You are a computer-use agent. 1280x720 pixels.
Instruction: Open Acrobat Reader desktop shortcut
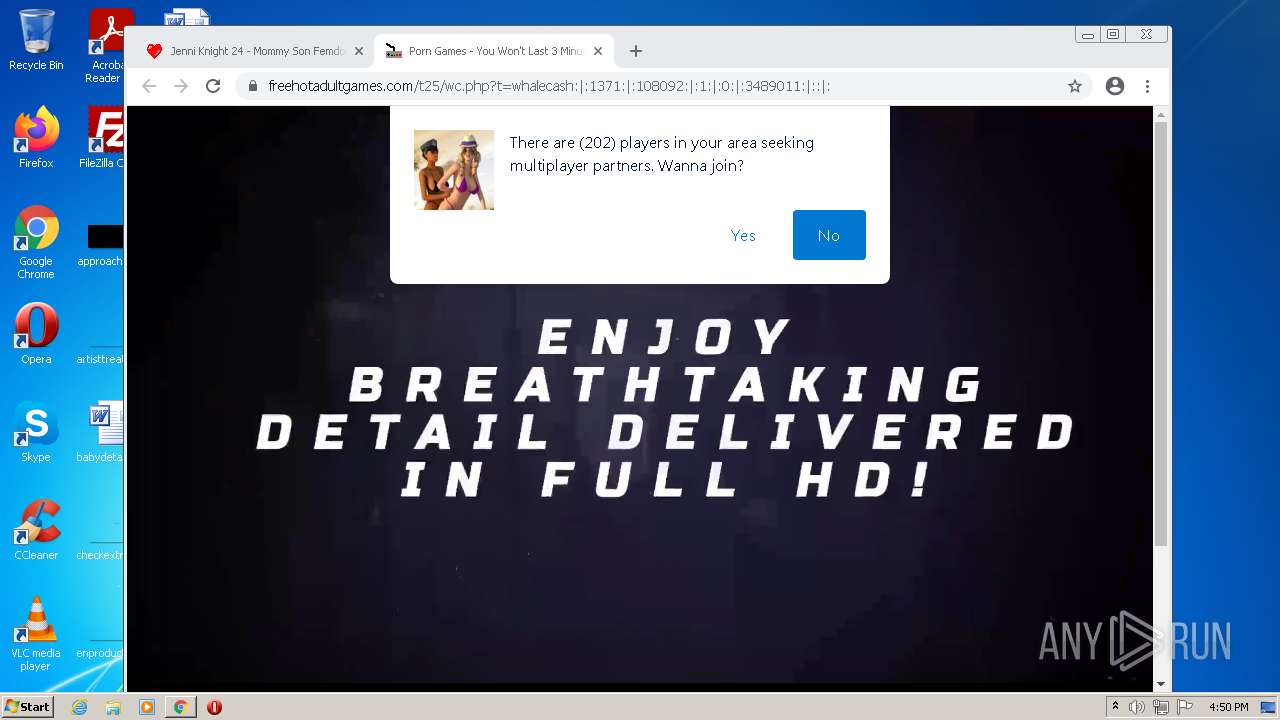[105, 46]
